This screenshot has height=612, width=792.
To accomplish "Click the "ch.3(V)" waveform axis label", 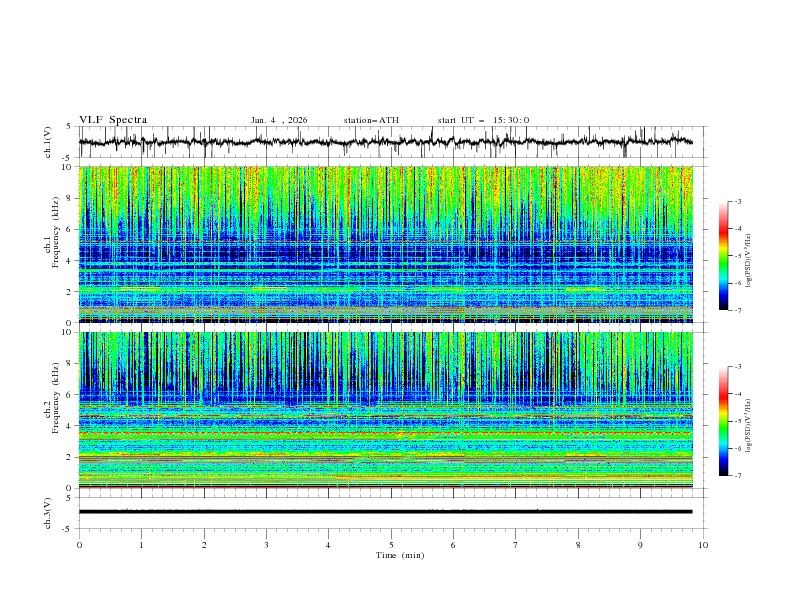I will pyautogui.click(x=48, y=513).
